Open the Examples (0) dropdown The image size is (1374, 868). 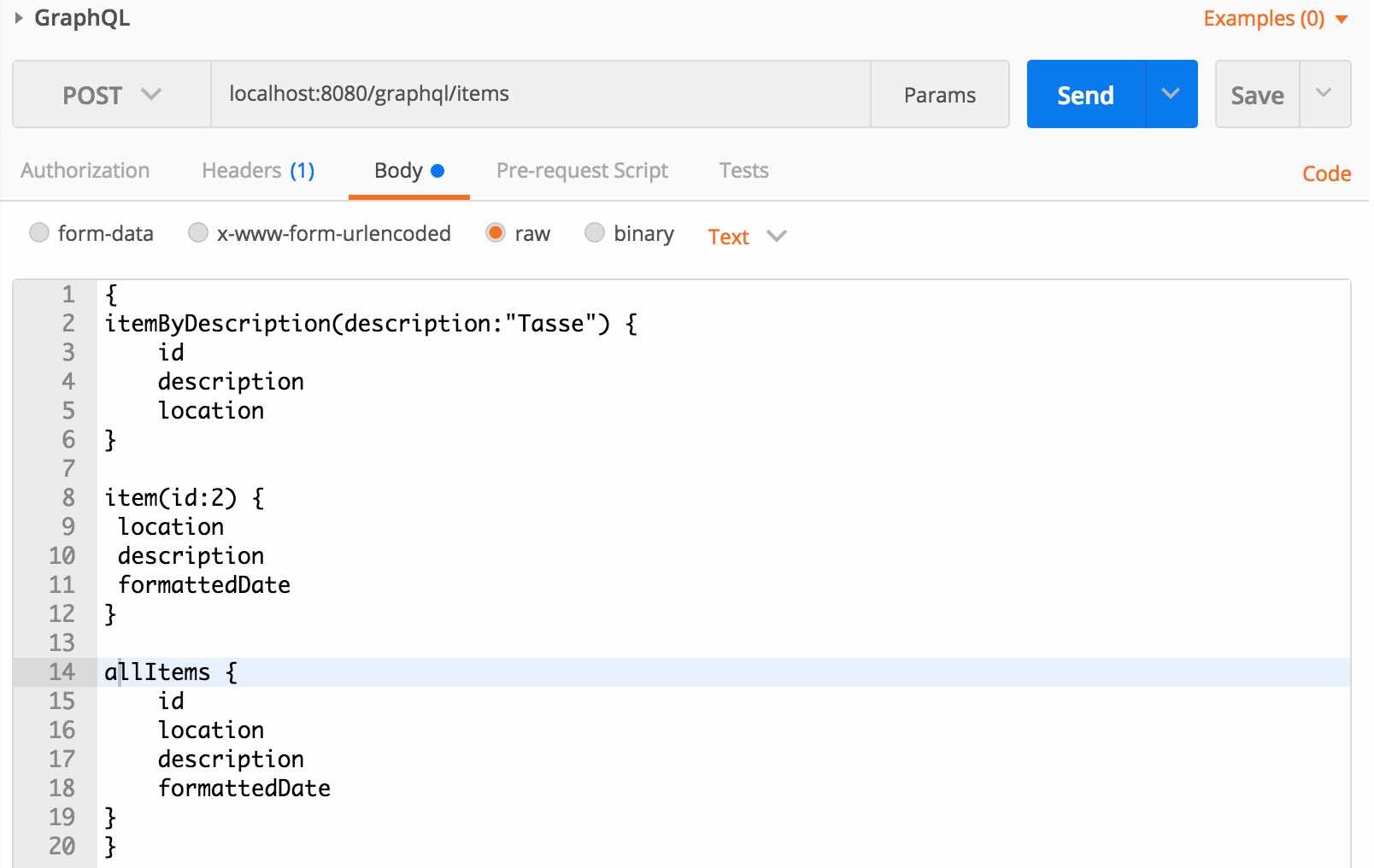pos(1275,19)
